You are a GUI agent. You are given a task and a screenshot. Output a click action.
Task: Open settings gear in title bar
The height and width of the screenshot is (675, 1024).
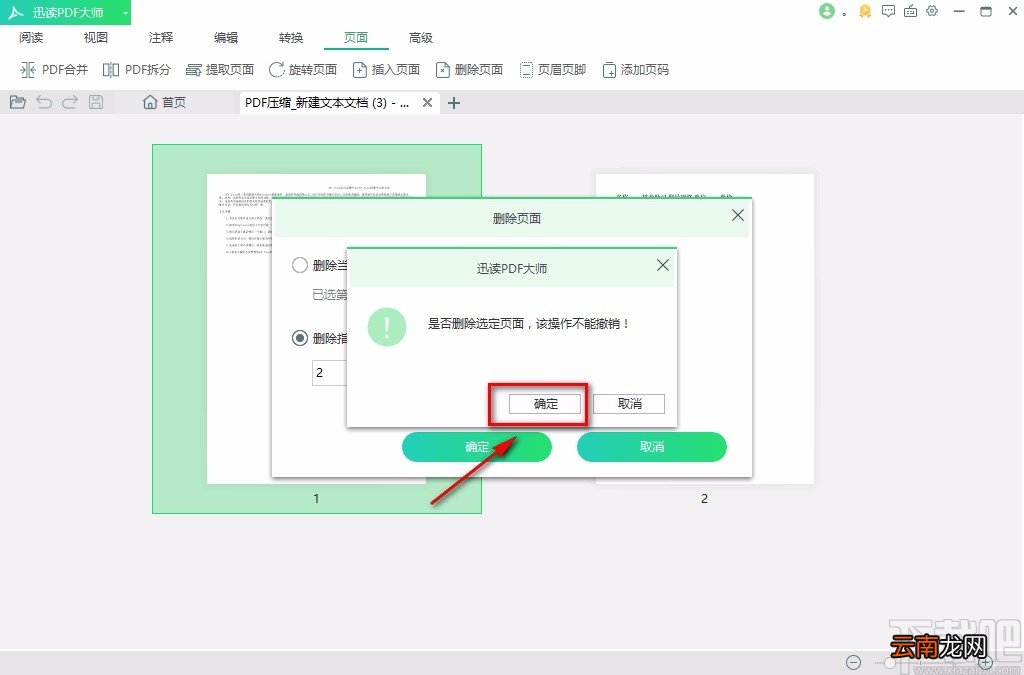coord(932,11)
